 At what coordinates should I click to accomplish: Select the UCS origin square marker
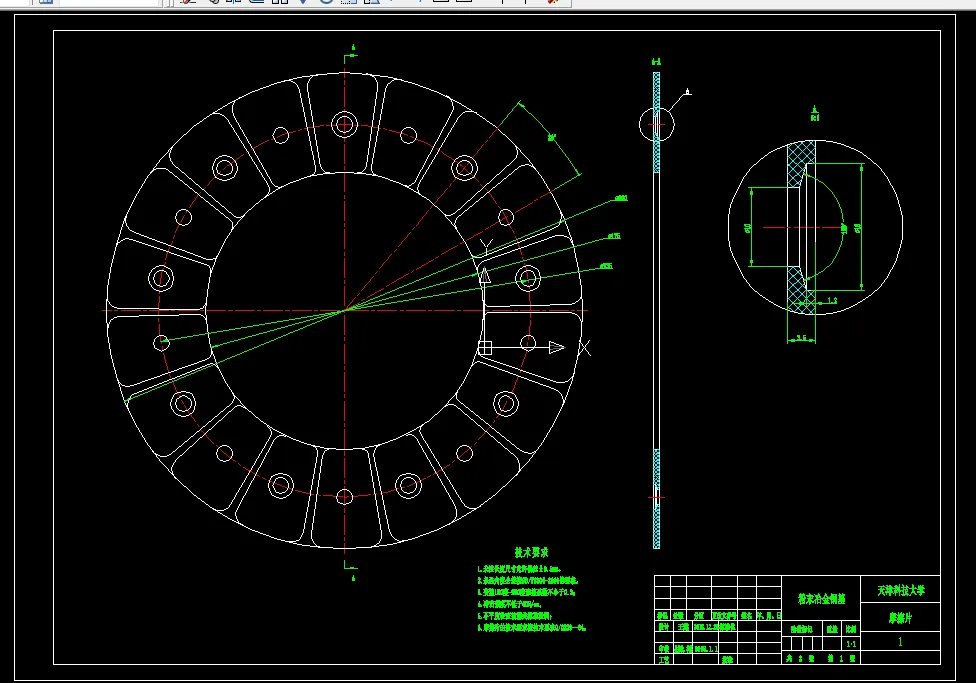[485, 347]
